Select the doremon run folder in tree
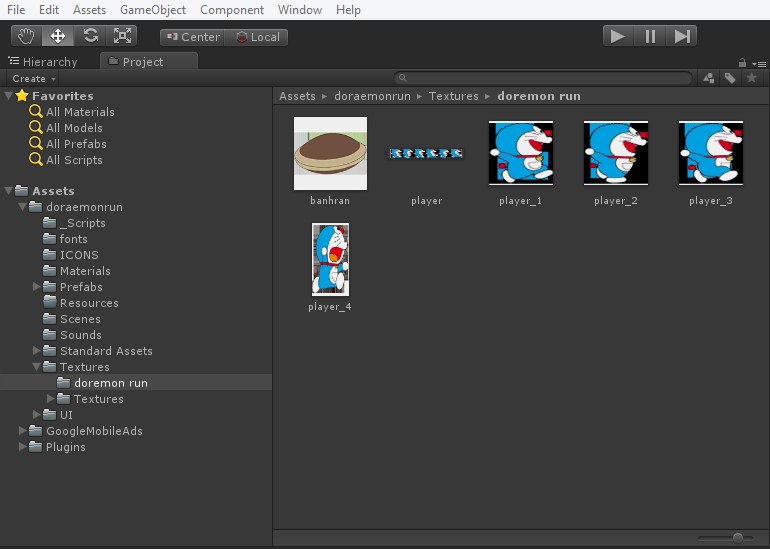Image resolution: width=770 pixels, height=549 pixels. pyautogui.click(x=136, y=383)
